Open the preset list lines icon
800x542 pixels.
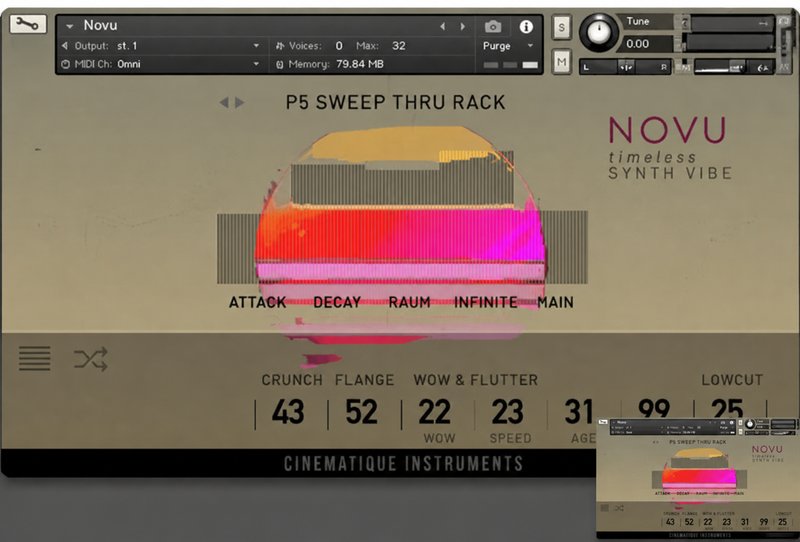(35, 358)
